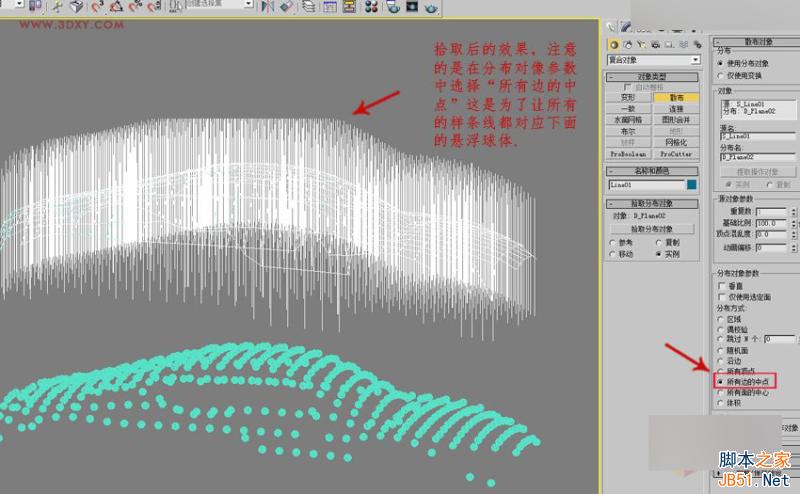The height and width of the screenshot is (494, 800).
Task: Select the 体积 distribution radio
Action: pos(720,403)
